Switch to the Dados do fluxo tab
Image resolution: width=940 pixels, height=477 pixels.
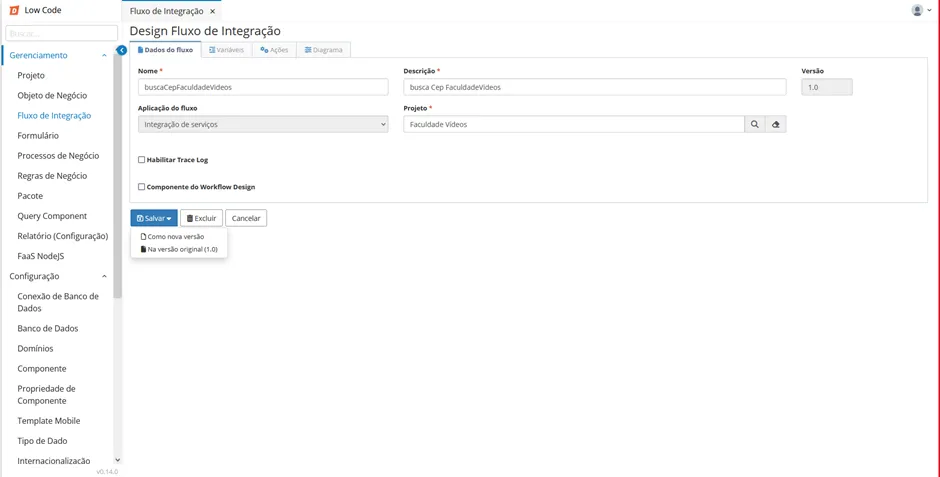[x=165, y=50]
